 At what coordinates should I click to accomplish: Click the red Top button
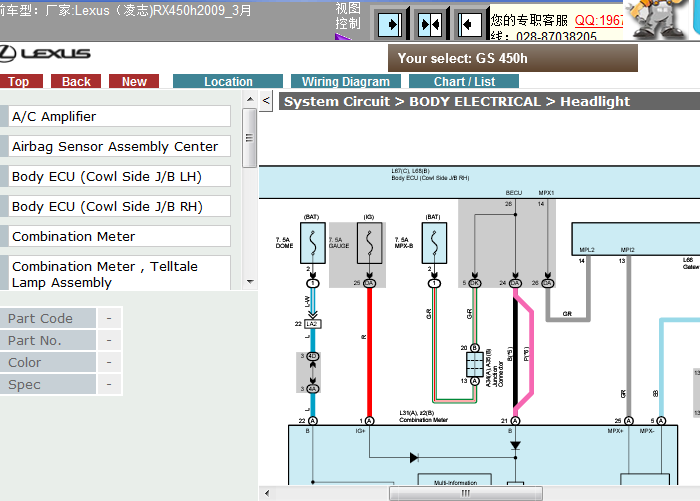click(19, 81)
